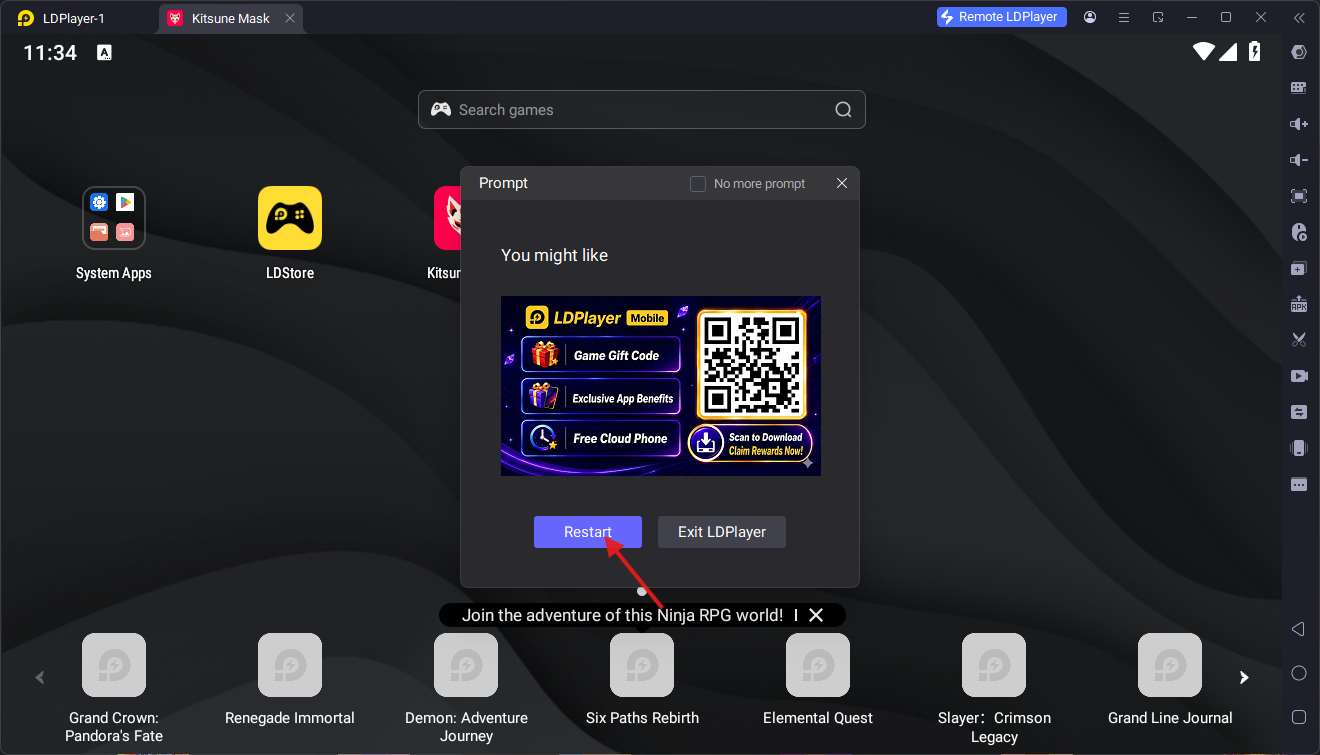This screenshot has height=755, width=1320.
Task: Open the operation recorder (mouse macro) icon
Action: (x=1299, y=232)
